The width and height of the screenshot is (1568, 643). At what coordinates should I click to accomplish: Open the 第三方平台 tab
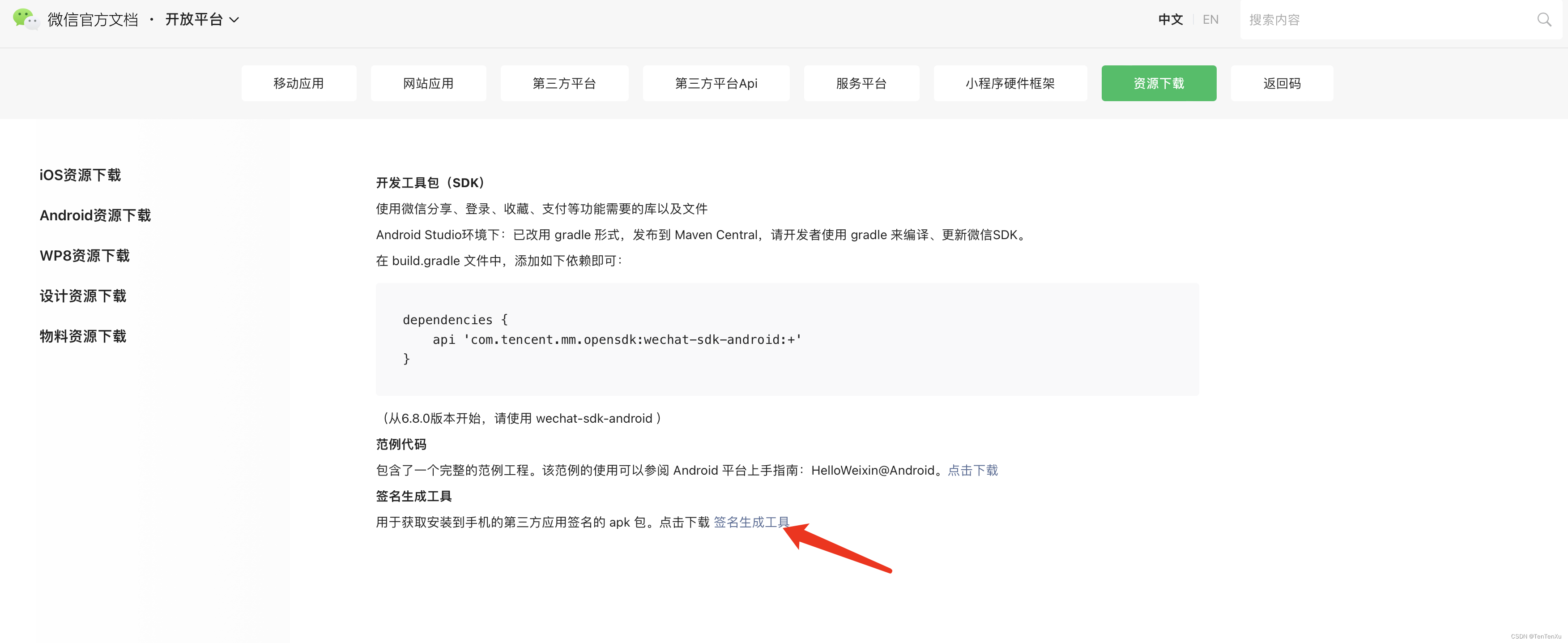coord(564,83)
